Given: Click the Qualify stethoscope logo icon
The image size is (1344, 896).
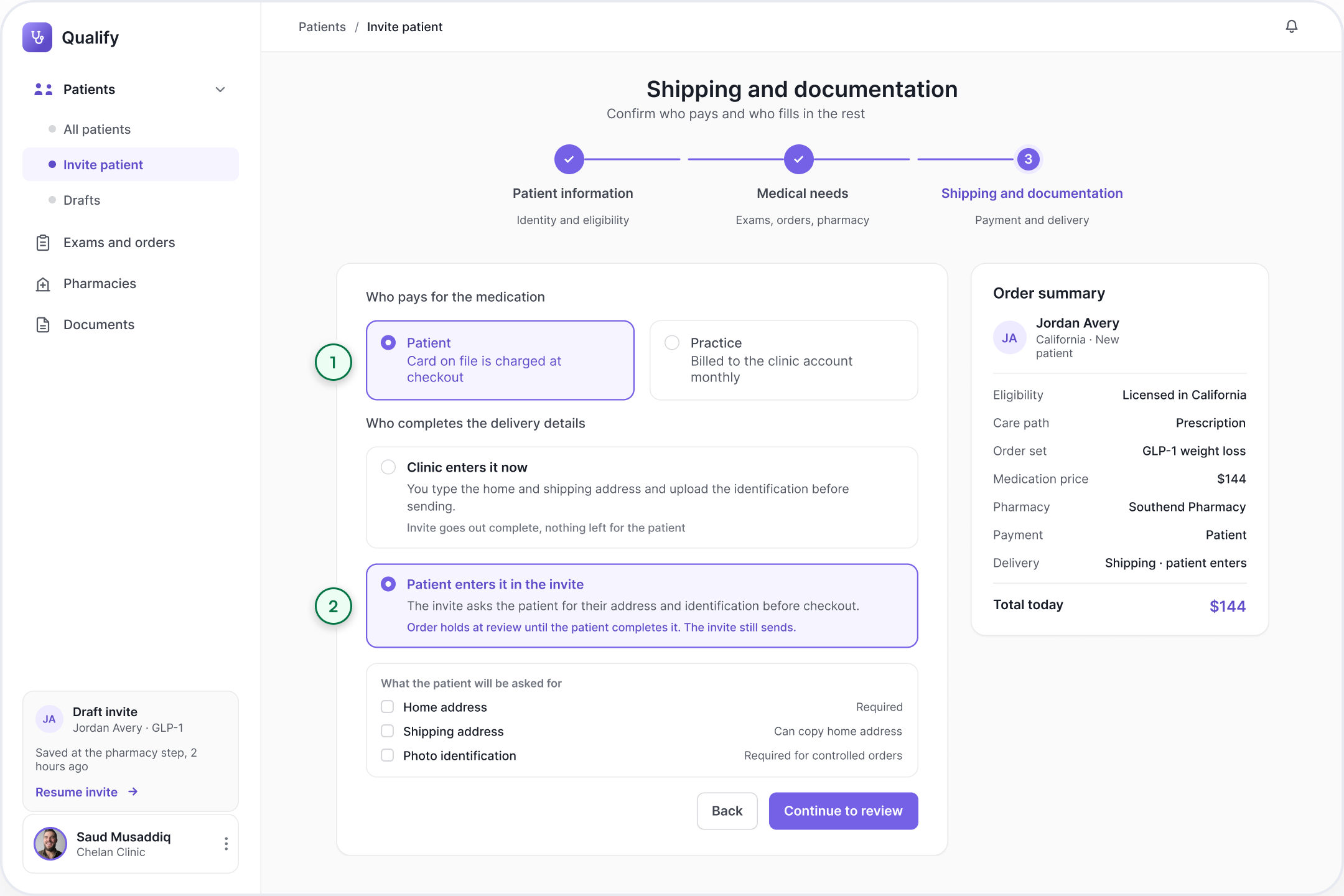Looking at the screenshot, I should 37,37.
